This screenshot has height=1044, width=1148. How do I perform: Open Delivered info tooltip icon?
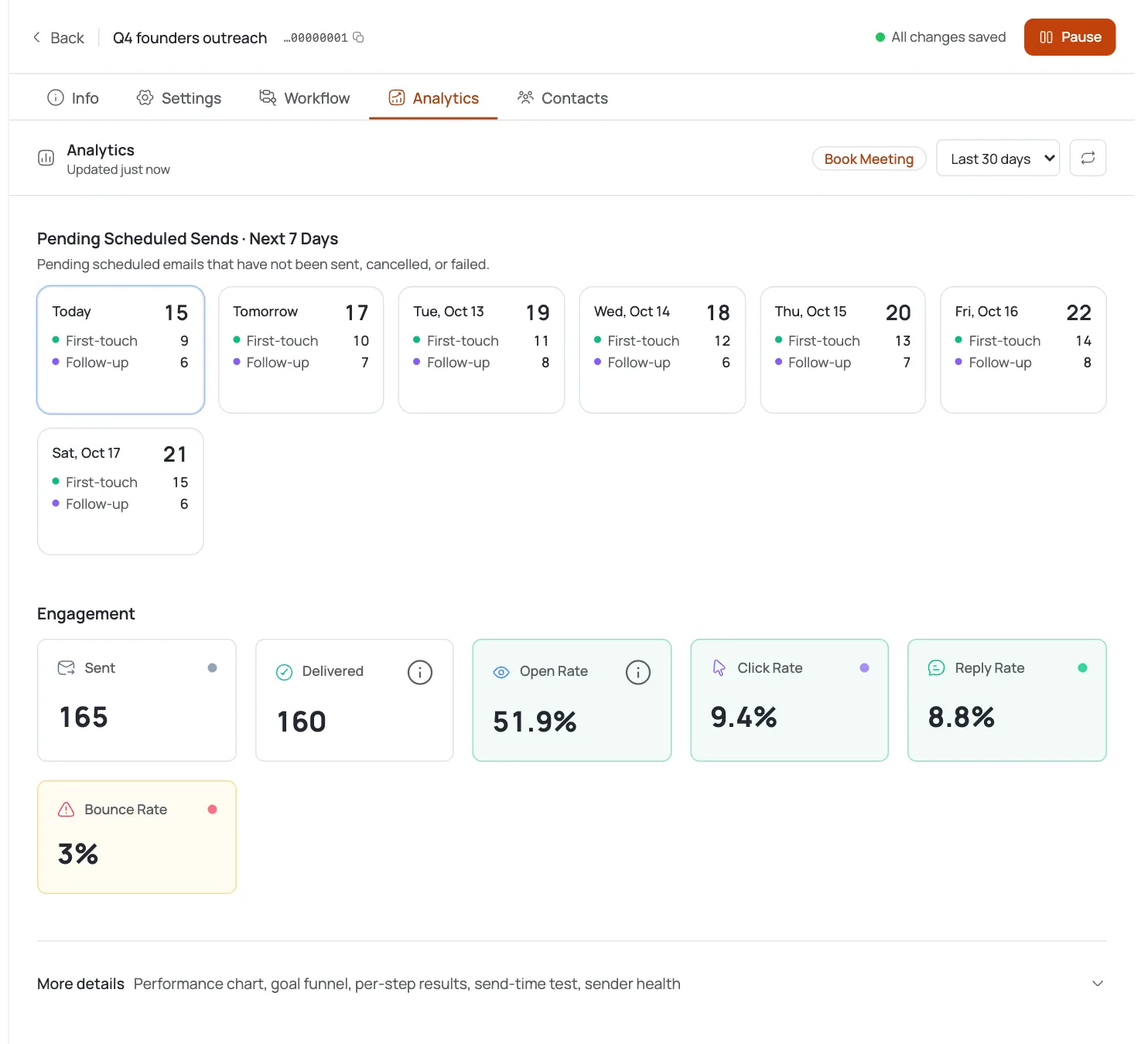click(420, 672)
